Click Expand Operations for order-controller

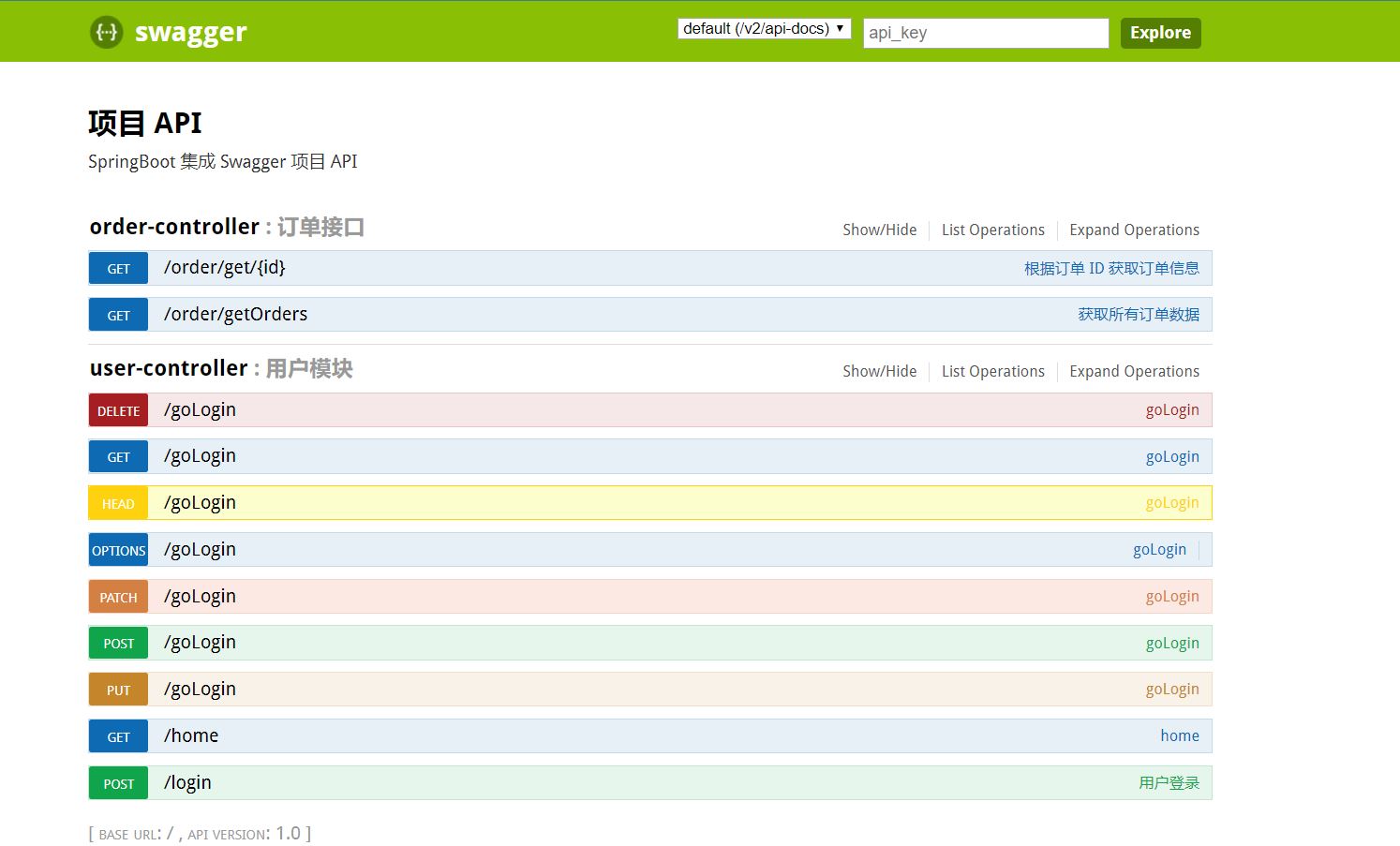tap(1134, 230)
